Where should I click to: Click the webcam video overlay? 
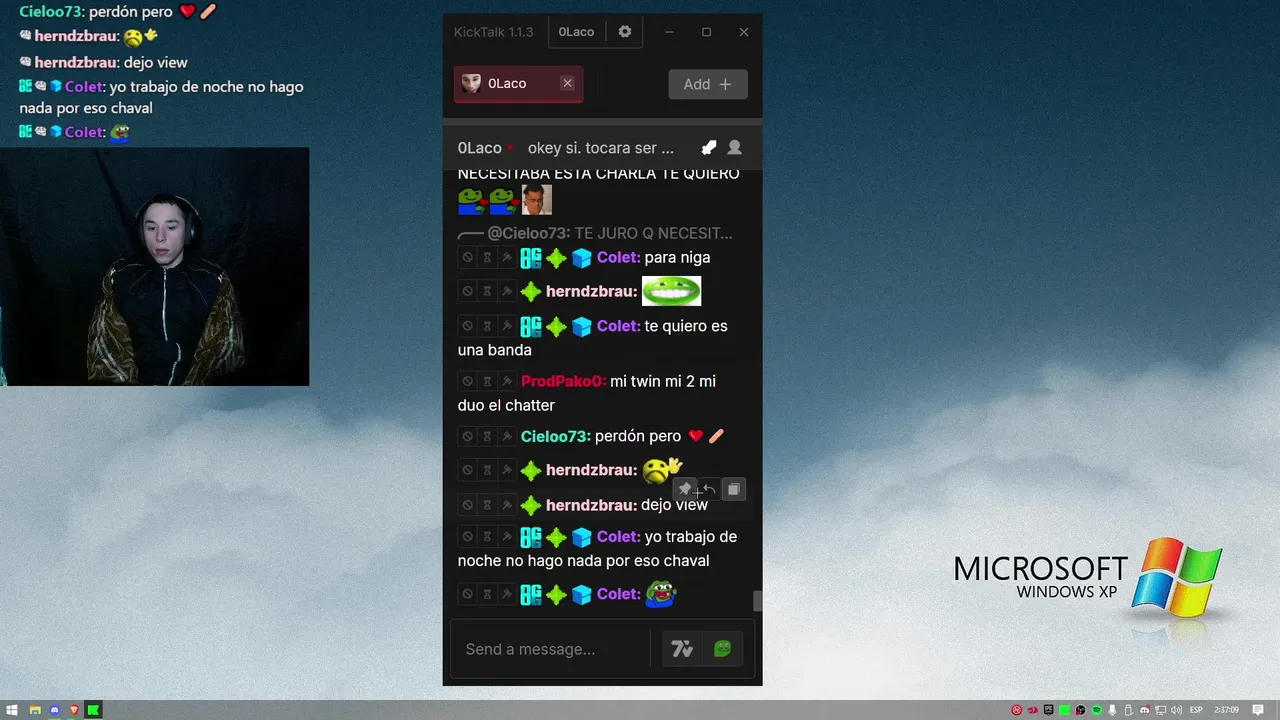154,267
